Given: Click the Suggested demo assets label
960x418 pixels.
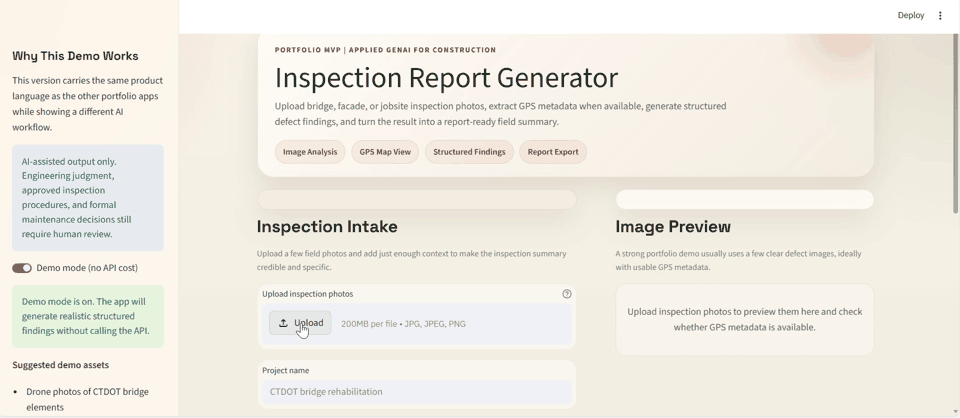Looking at the screenshot, I should tap(61, 365).
